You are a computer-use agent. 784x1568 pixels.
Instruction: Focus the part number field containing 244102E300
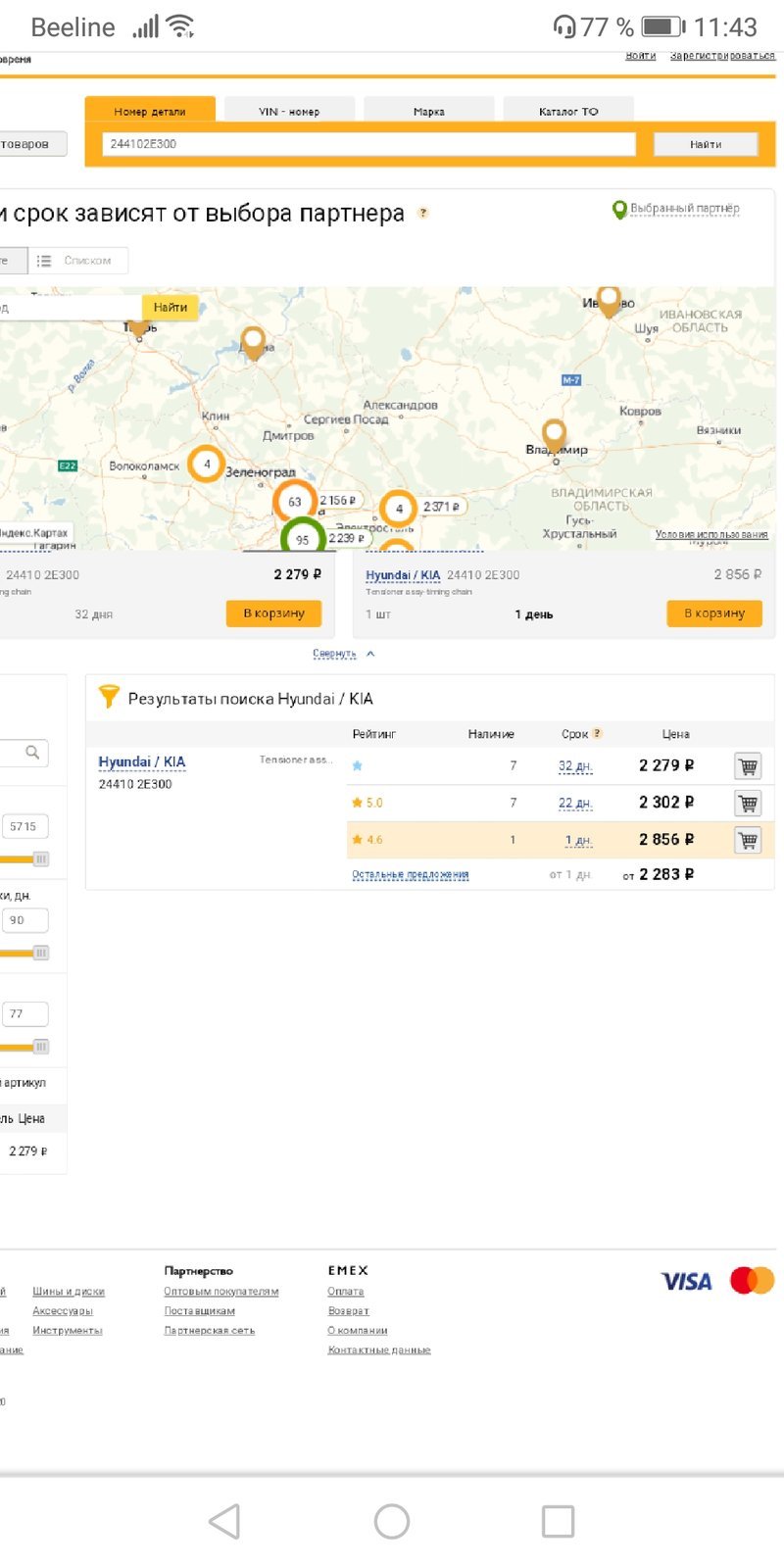pyautogui.click(x=369, y=144)
